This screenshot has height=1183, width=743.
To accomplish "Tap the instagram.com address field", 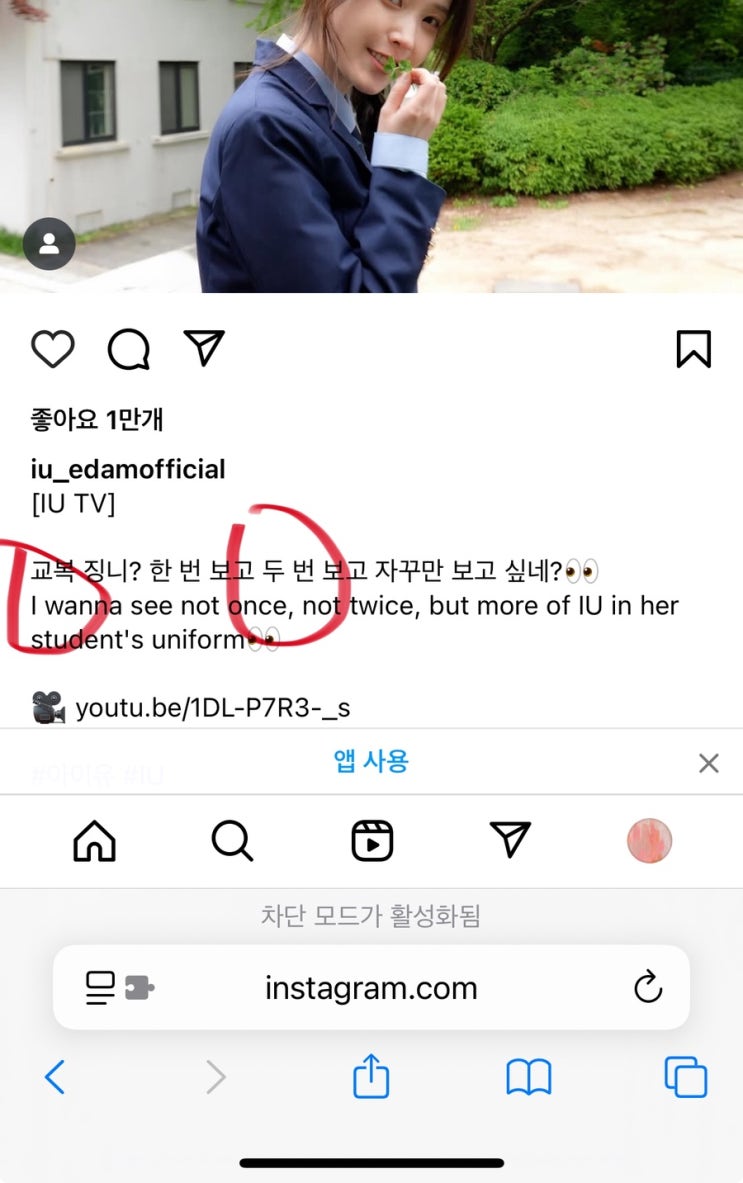I will (x=371, y=988).
